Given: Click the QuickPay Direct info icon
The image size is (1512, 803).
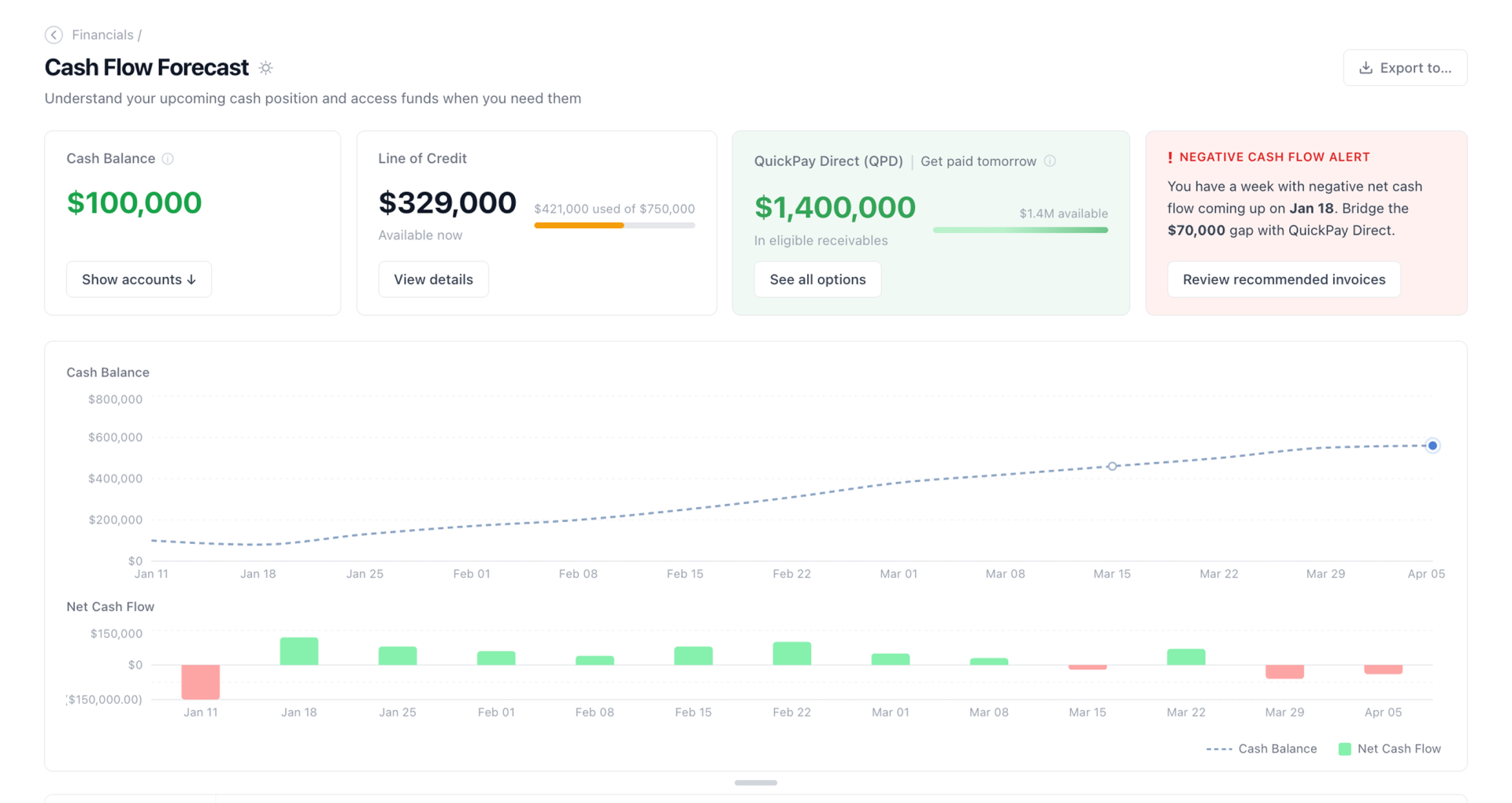Looking at the screenshot, I should pos(1050,161).
